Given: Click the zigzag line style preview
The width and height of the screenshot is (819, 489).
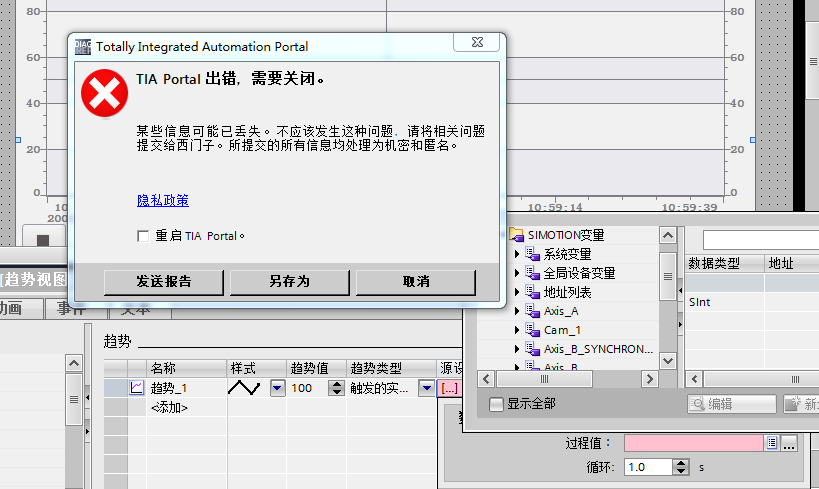Looking at the screenshot, I should 244,388.
